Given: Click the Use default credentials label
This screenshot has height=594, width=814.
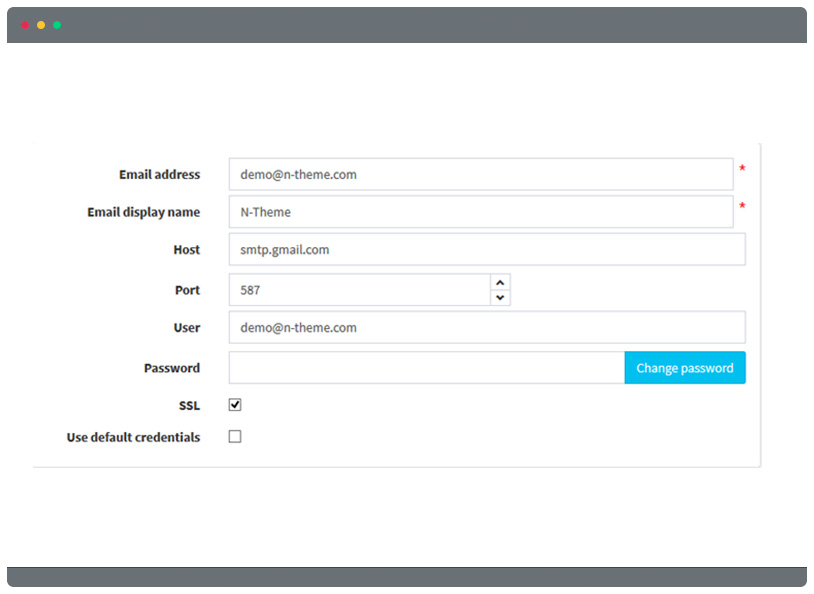Looking at the screenshot, I should (x=133, y=437).
